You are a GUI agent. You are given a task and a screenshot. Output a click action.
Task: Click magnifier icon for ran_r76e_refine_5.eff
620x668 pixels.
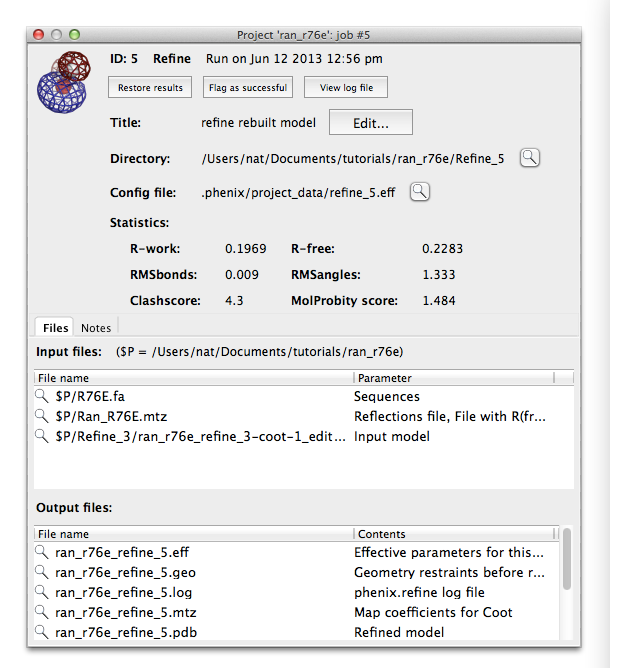pyautogui.click(x=42, y=552)
